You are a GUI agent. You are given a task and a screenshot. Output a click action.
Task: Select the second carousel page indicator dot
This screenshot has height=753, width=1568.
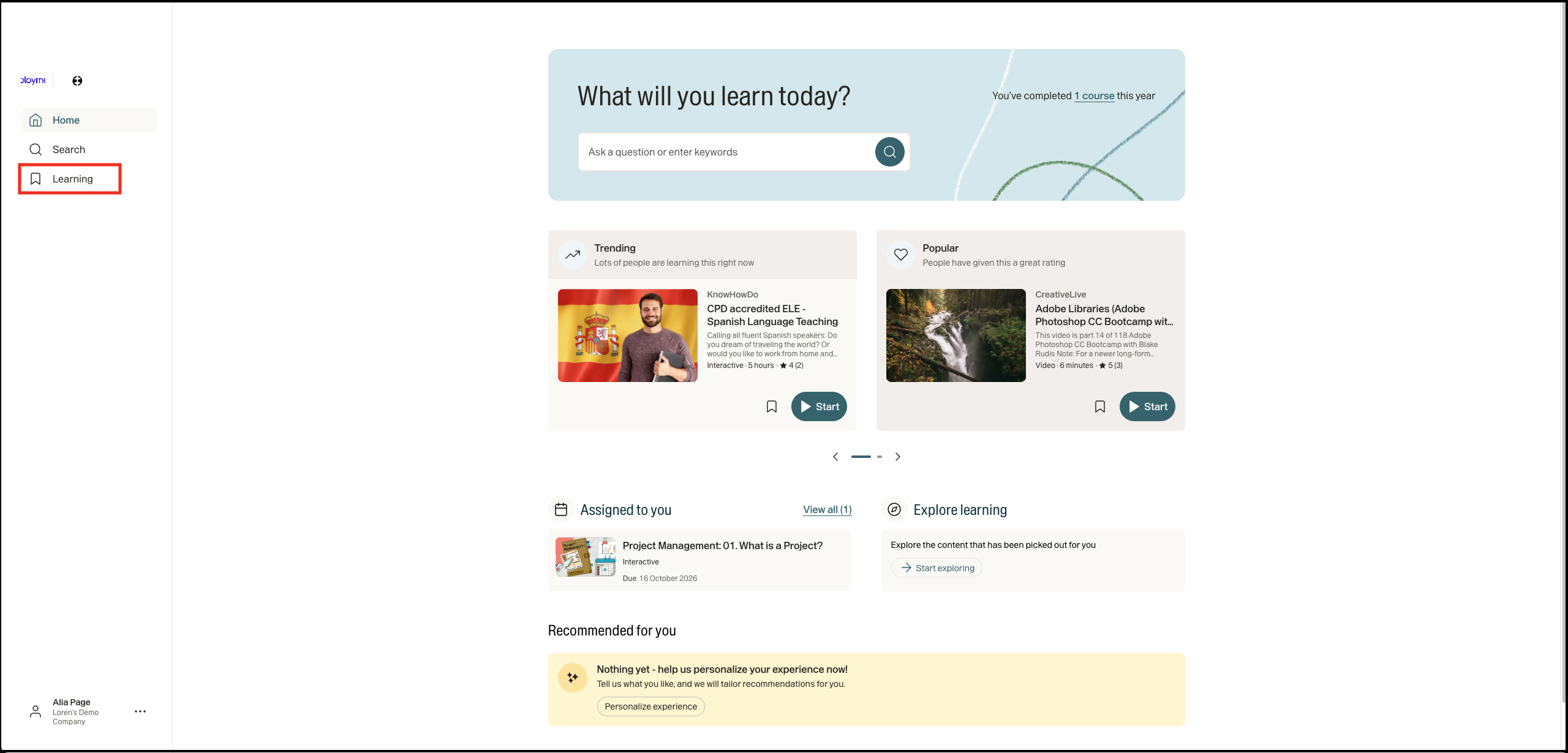point(880,457)
